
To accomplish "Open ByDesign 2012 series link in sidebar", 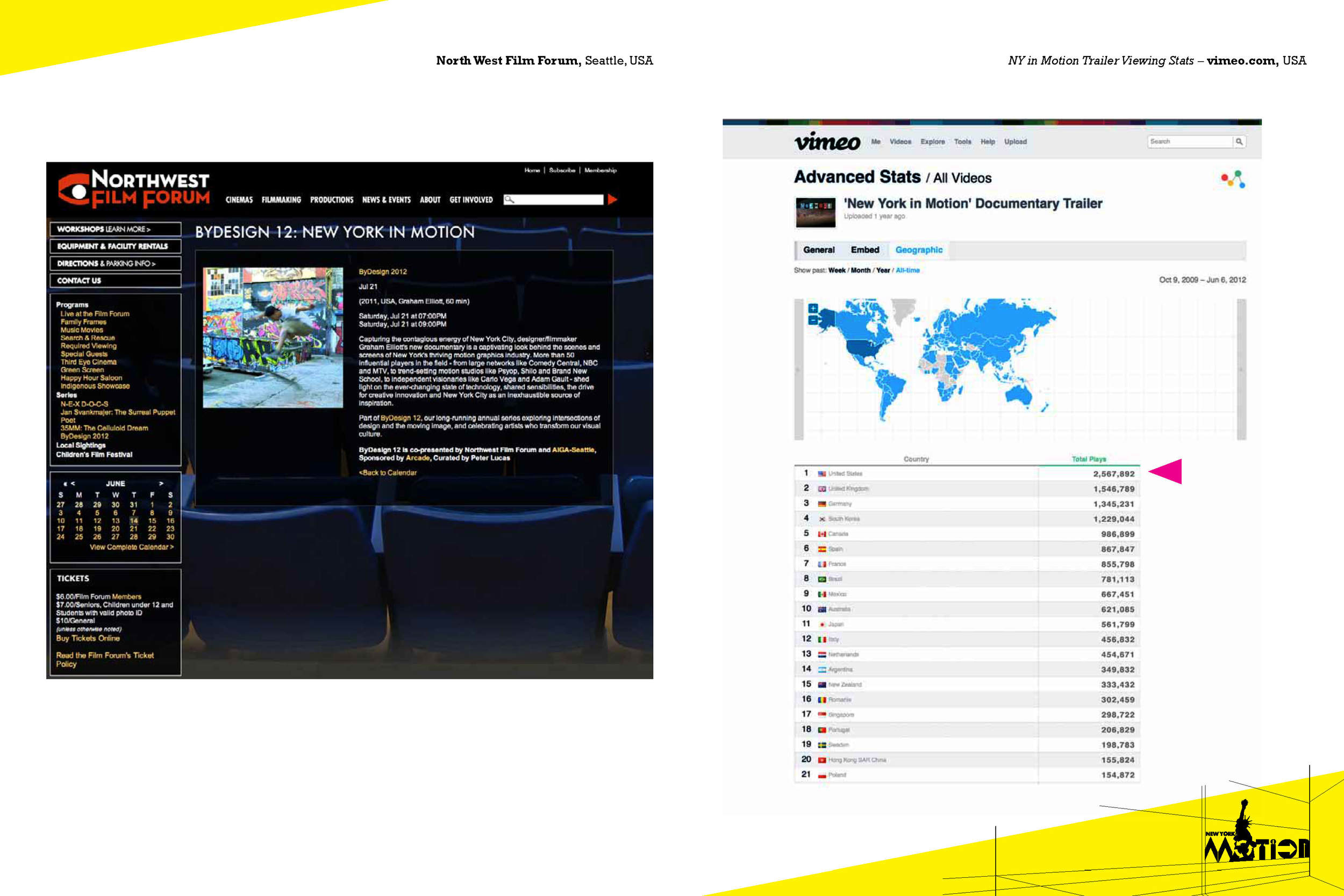I will (x=84, y=436).
